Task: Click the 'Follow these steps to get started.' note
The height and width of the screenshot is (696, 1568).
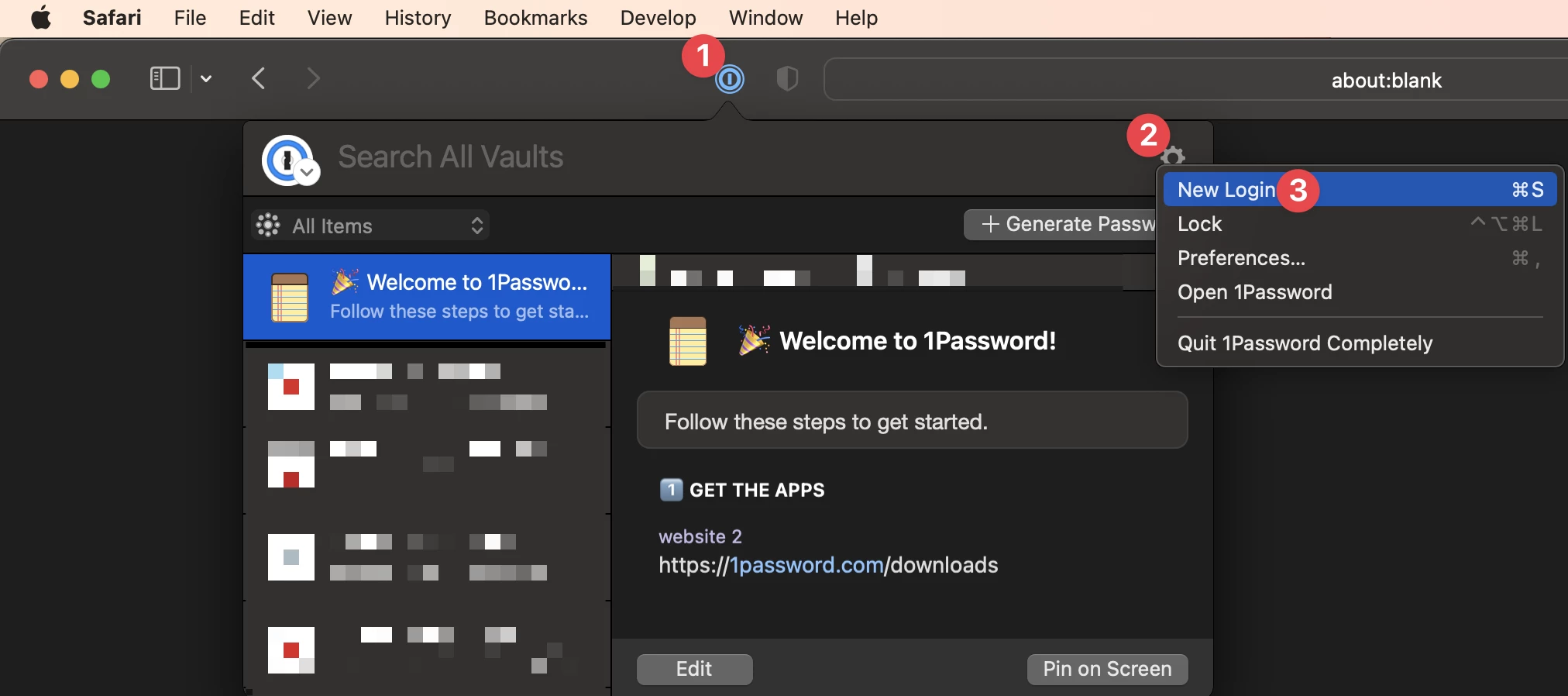Action: (912, 420)
